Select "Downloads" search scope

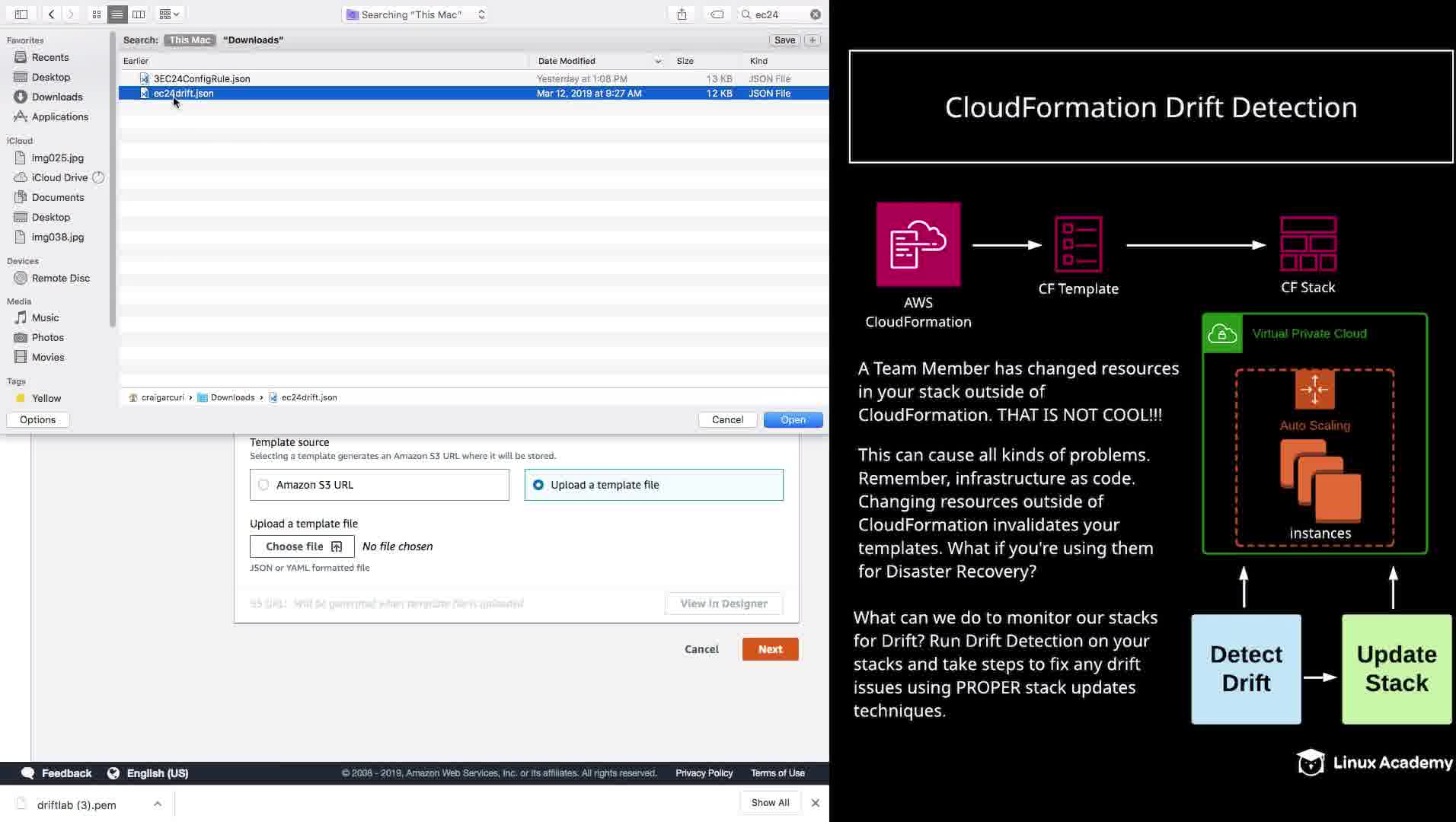[253, 40]
